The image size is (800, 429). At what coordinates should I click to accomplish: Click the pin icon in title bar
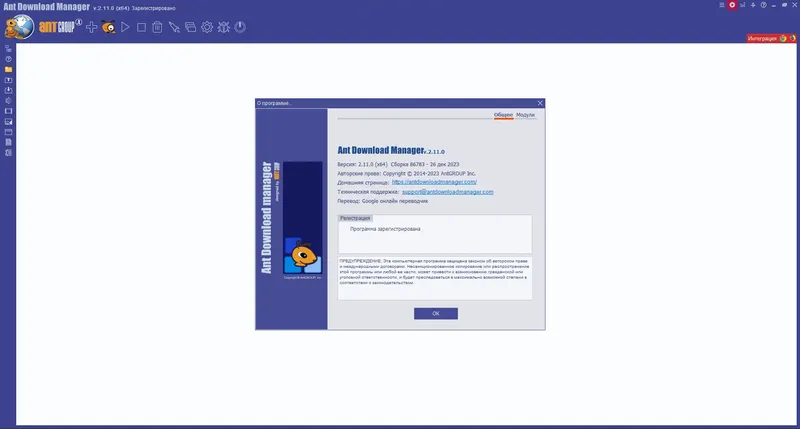click(753, 5)
